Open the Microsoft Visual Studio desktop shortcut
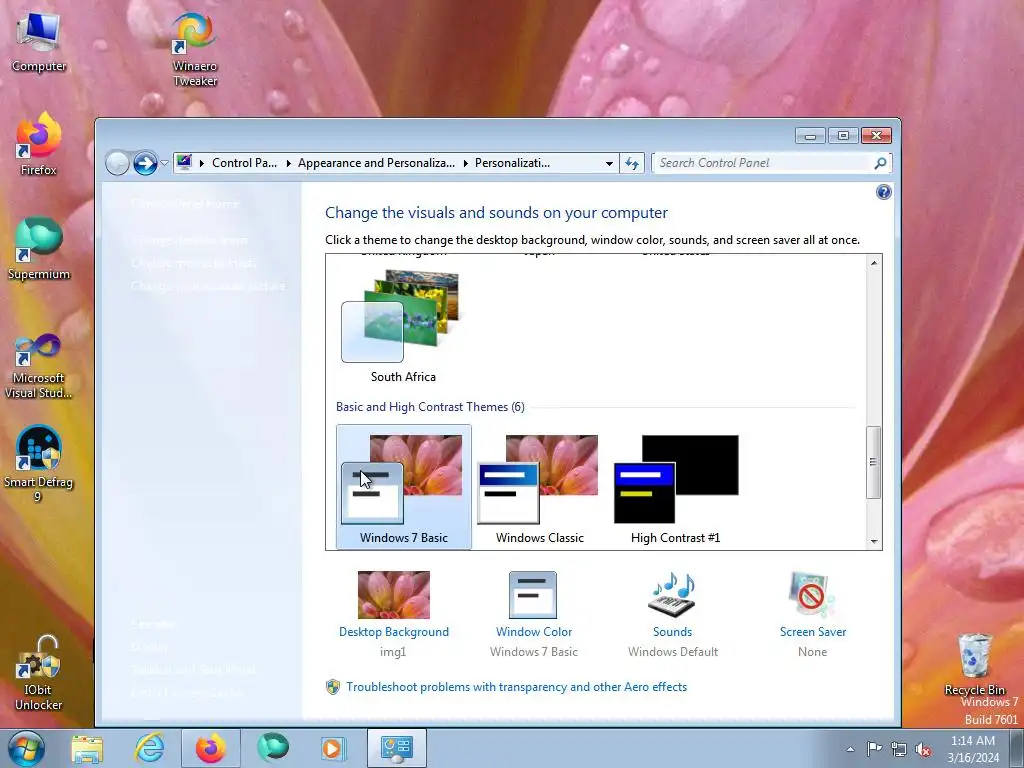Screen dimensions: 1024x768 [39, 366]
